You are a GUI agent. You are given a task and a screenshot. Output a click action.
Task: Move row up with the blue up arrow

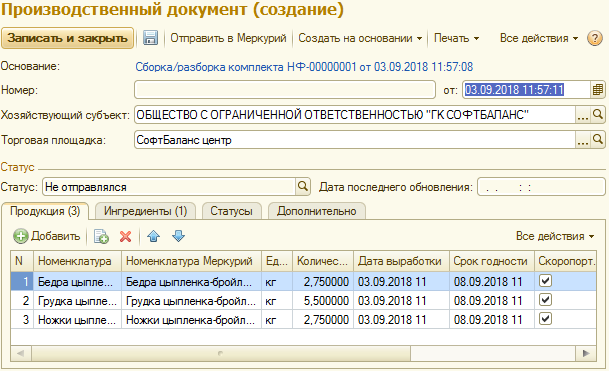[x=153, y=236]
